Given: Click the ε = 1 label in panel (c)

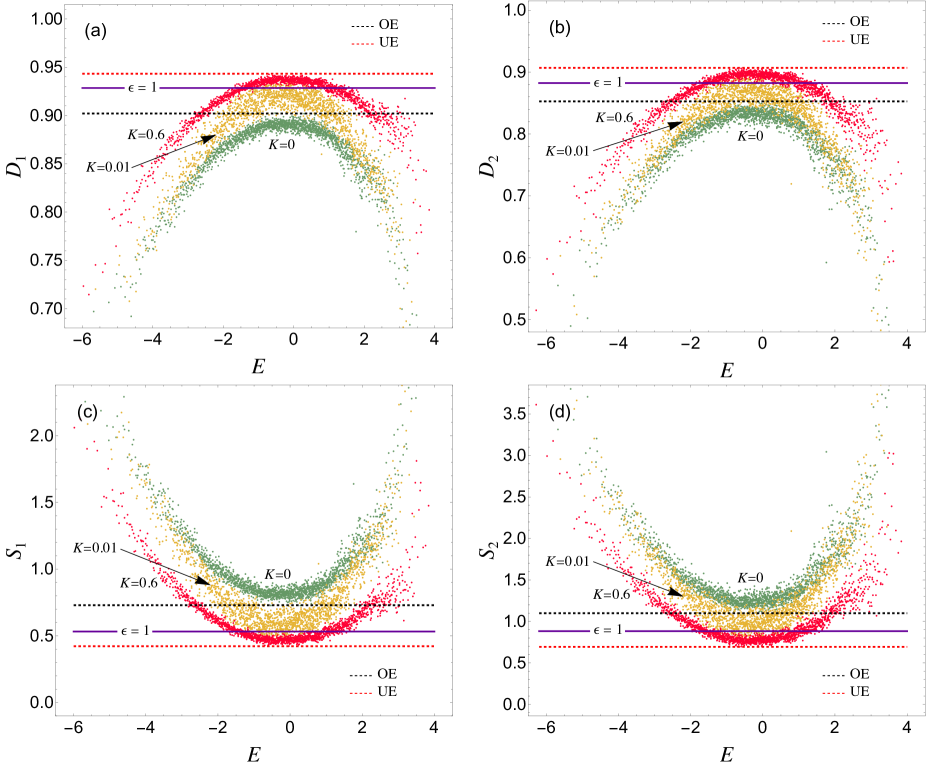Looking at the screenshot, I should [135, 631].
